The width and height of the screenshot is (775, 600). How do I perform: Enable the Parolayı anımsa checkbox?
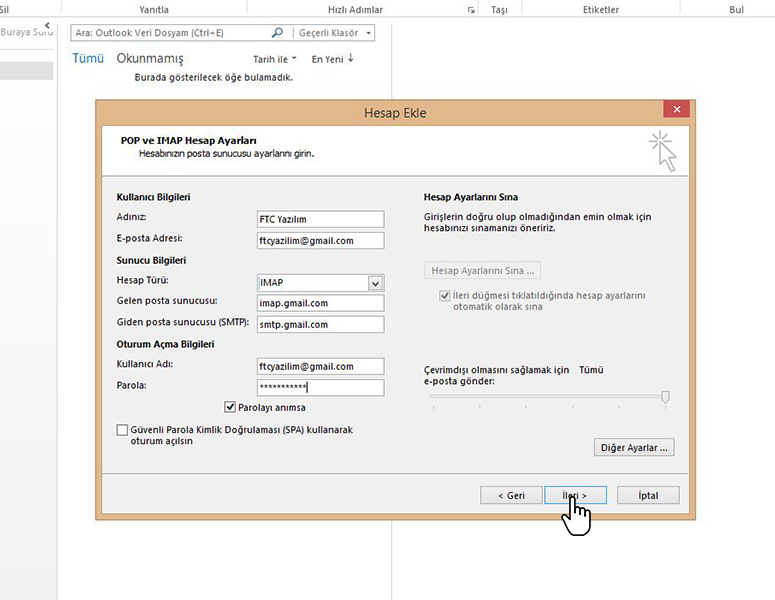tap(230, 407)
